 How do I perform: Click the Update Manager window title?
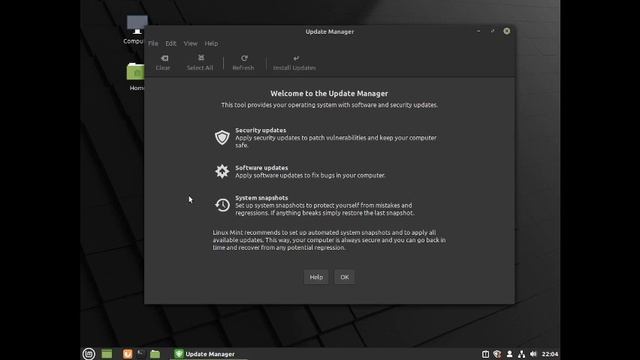point(329,31)
